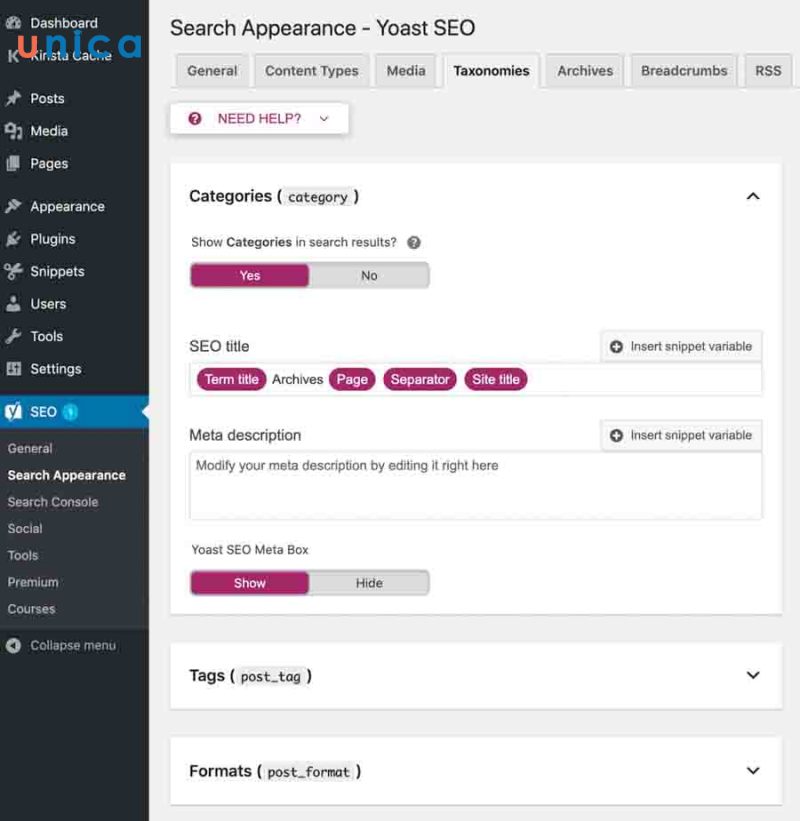Select Yes for showing Categories in search
This screenshot has height=821, width=800.
250,276
